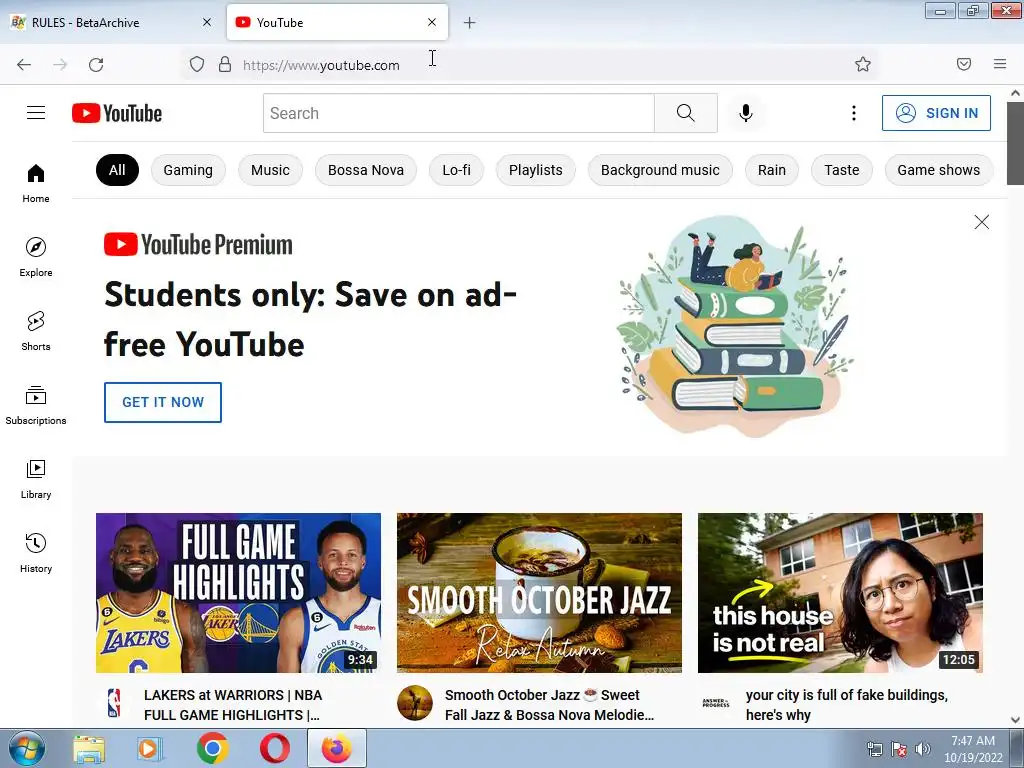
Task: Click Firefox back arrow
Action: point(24,64)
